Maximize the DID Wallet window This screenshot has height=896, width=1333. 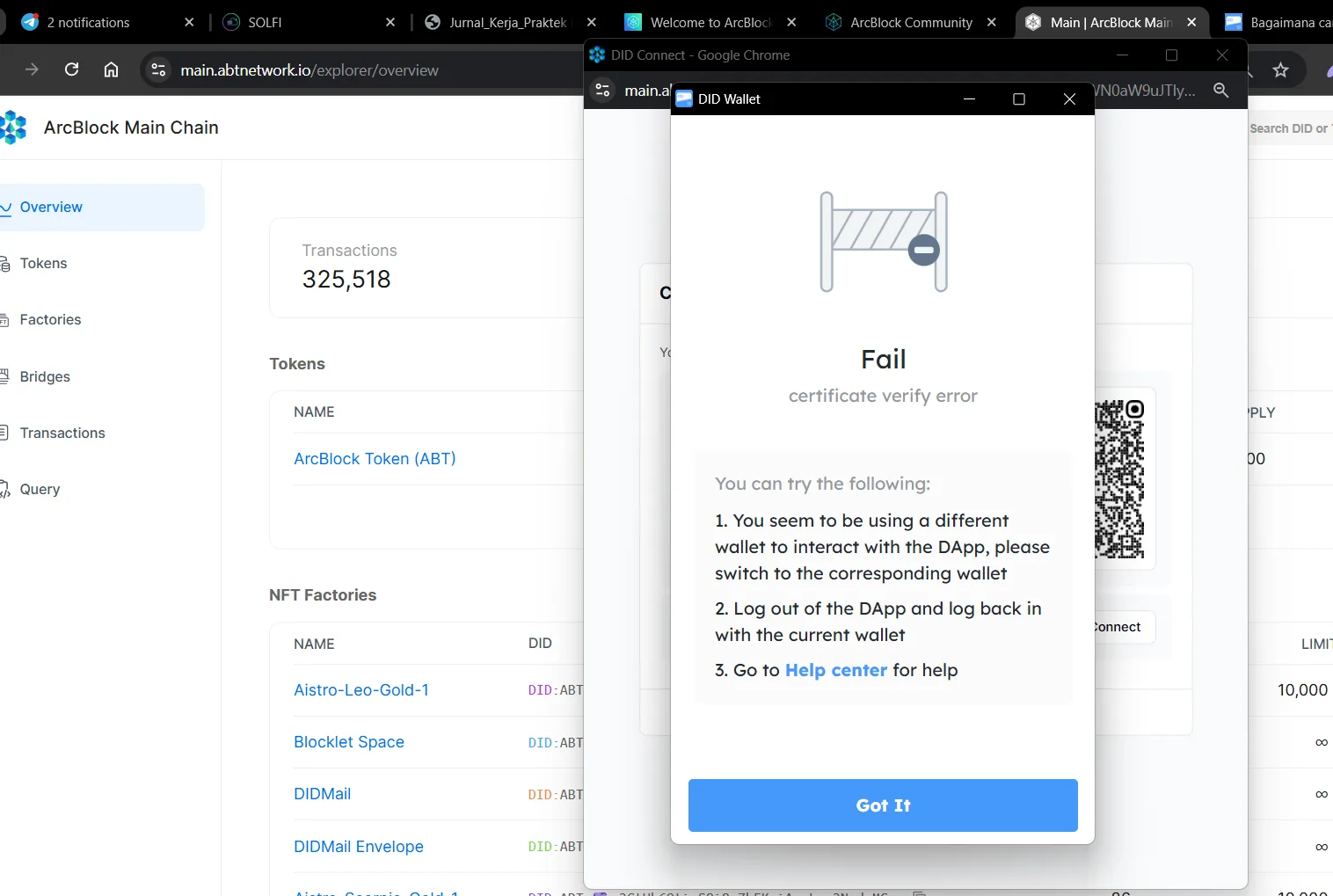pyautogui.click(x=1019, y=98)
